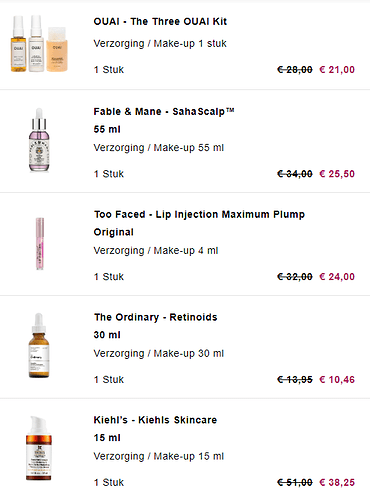This screenshot has width=370, height=500.
Task: Open the Kiehl's pump bottle thumbnail
Action: tap(39, 448)
